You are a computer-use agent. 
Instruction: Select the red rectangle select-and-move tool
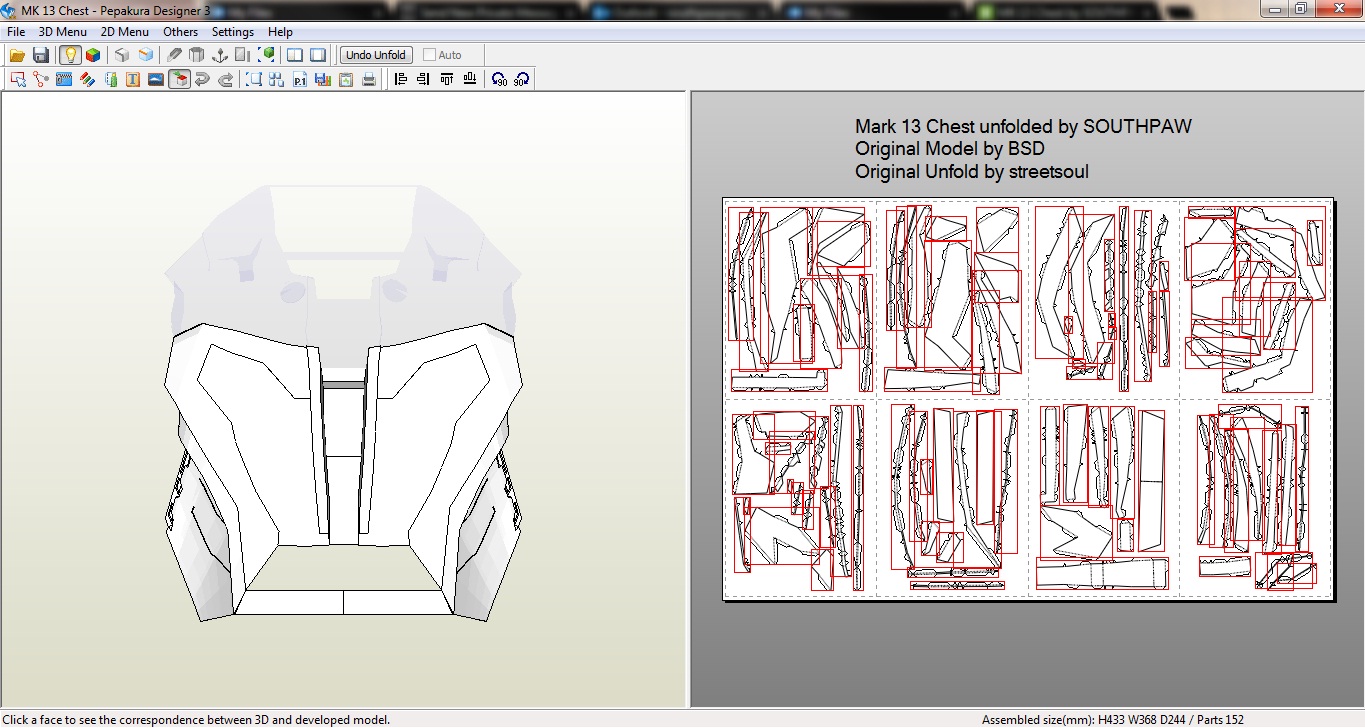pyautogui.click(x=18, y=79)
